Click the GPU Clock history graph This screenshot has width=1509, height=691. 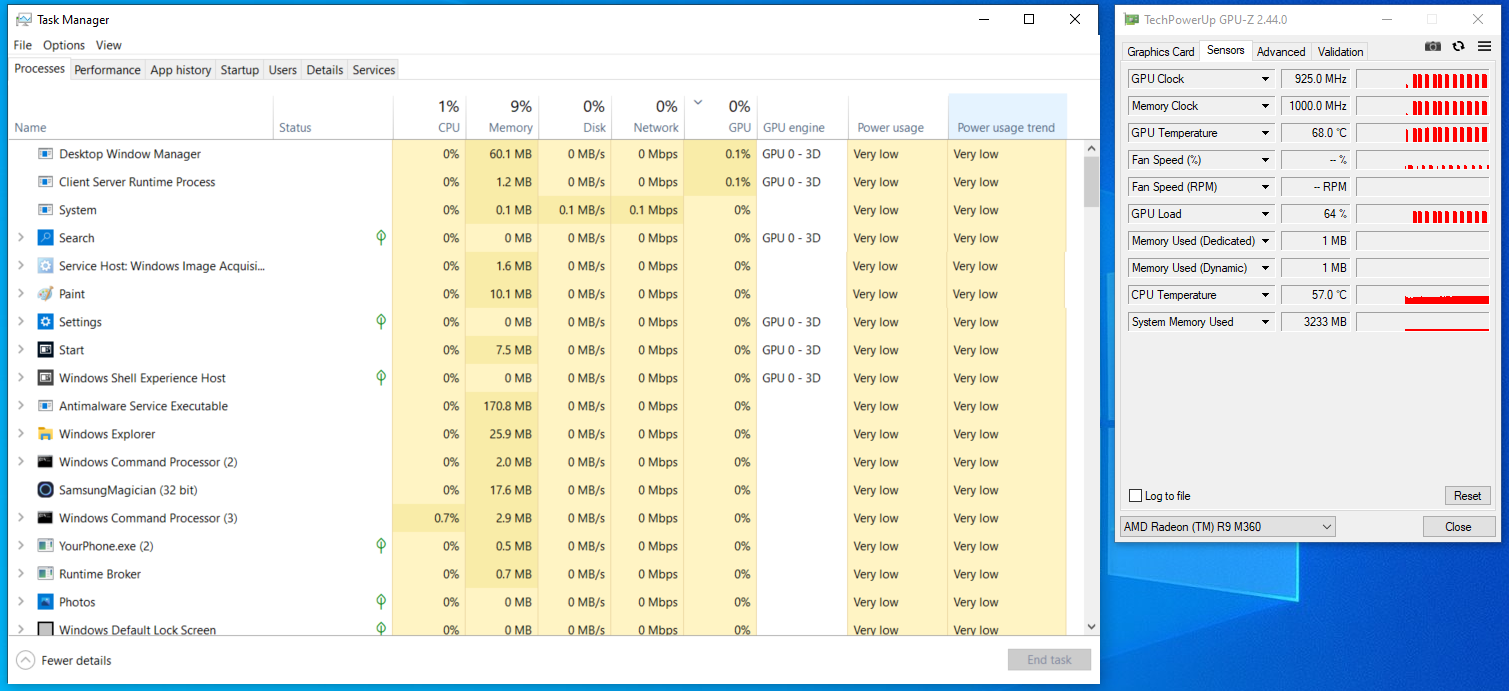point(1424,79)
